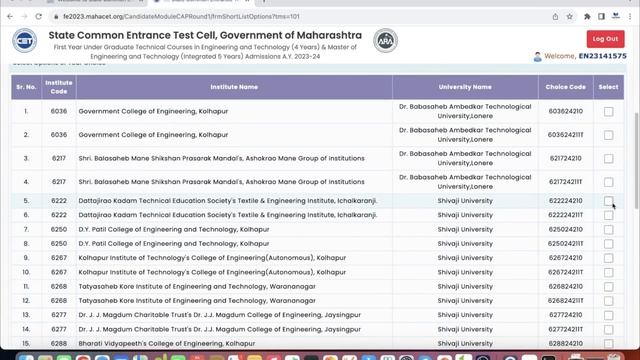Click the browser forward arrow

point(24,17)
